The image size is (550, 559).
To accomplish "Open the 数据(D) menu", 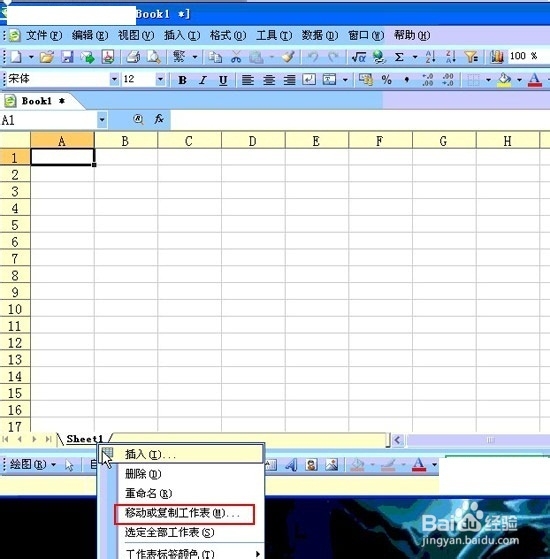I will coord(320,35).
